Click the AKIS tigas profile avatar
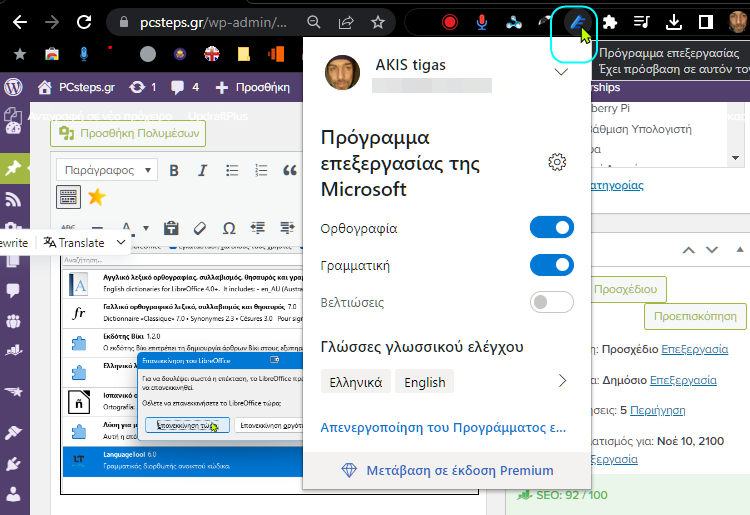This screenshot has height=515, width=750. point(342,72)
